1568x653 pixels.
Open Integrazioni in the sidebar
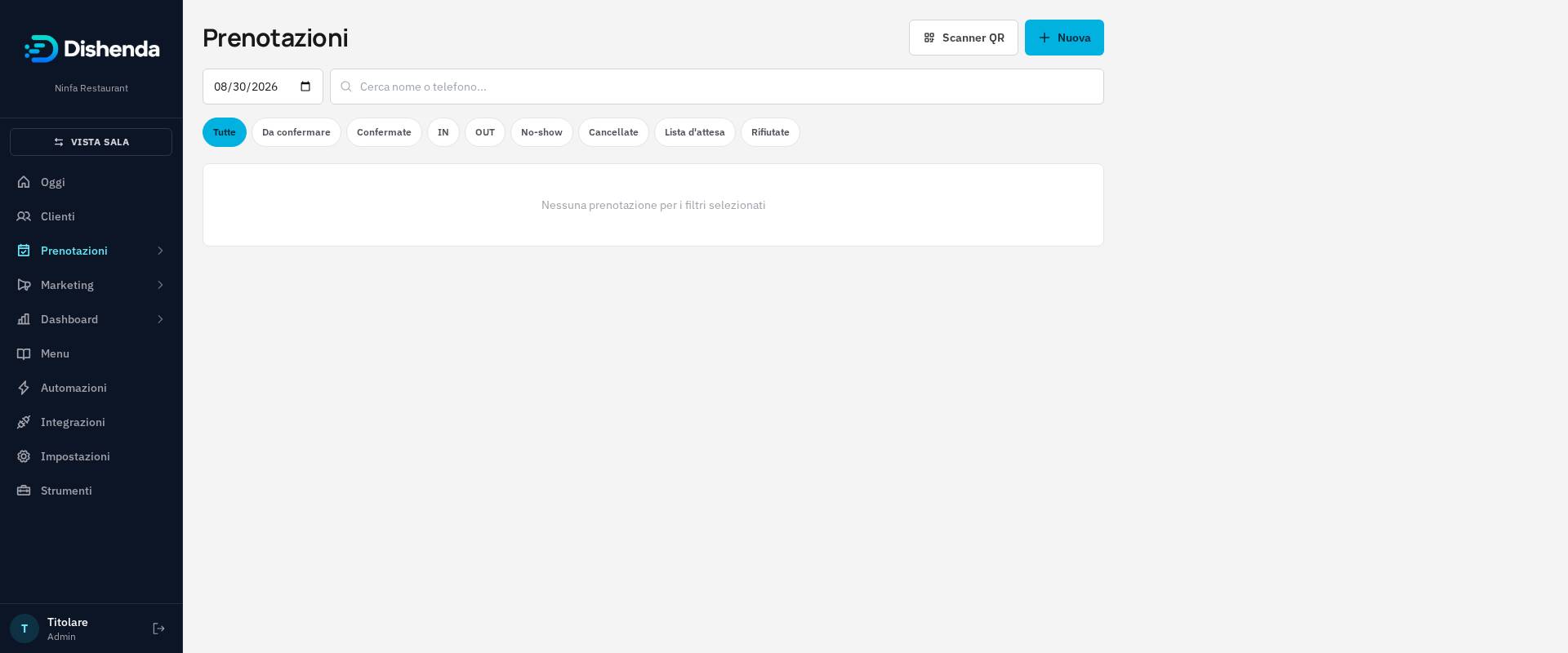(x=91, y=422)
